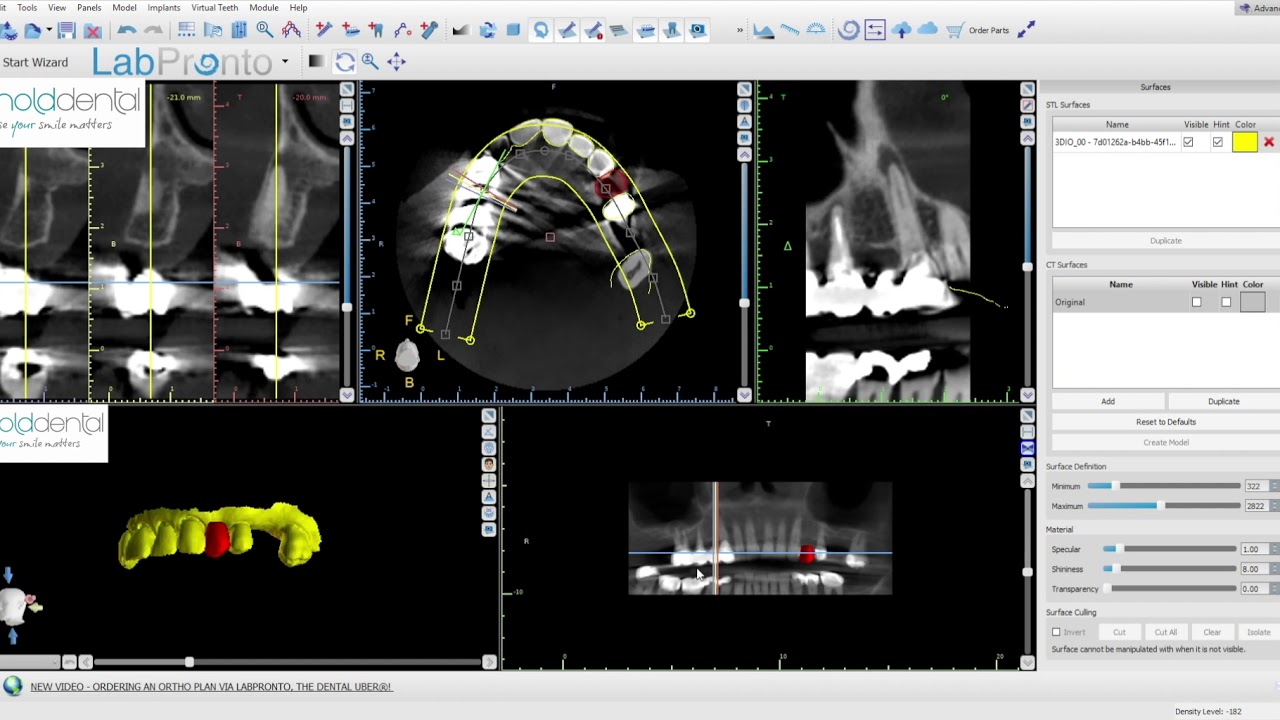The width and height of the screenshot is (1280, 720).
Task: Click the protractor angle measurement icon
Action: (816, 28)
